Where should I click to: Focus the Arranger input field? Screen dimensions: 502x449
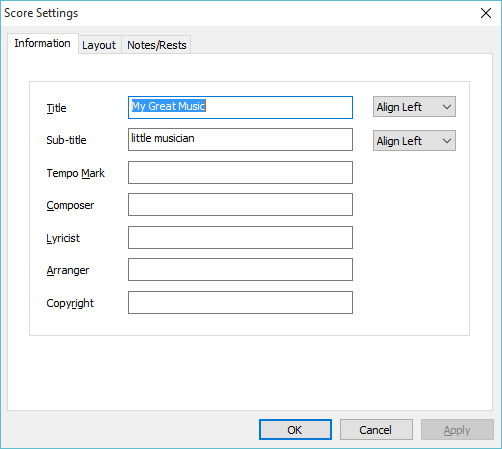point(240,270)
